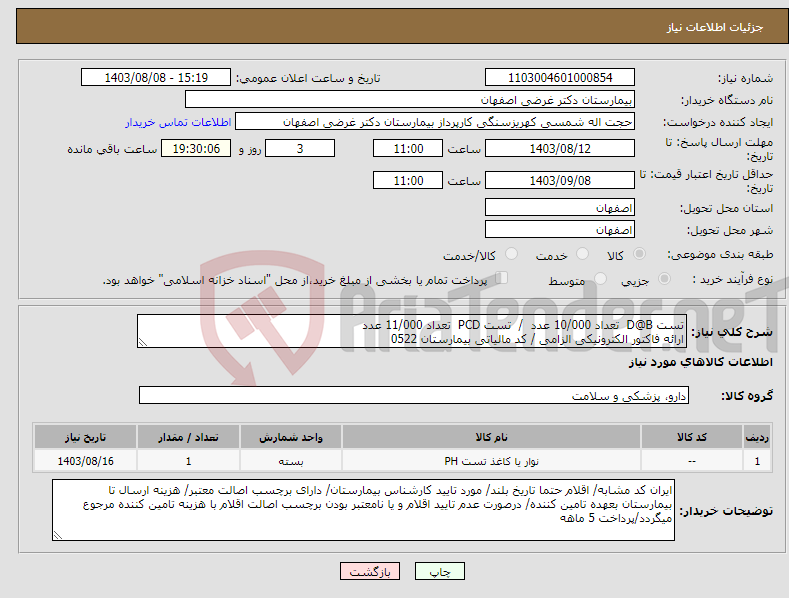
Task: Click the price validity time 11:00 field
Action: 408,180
